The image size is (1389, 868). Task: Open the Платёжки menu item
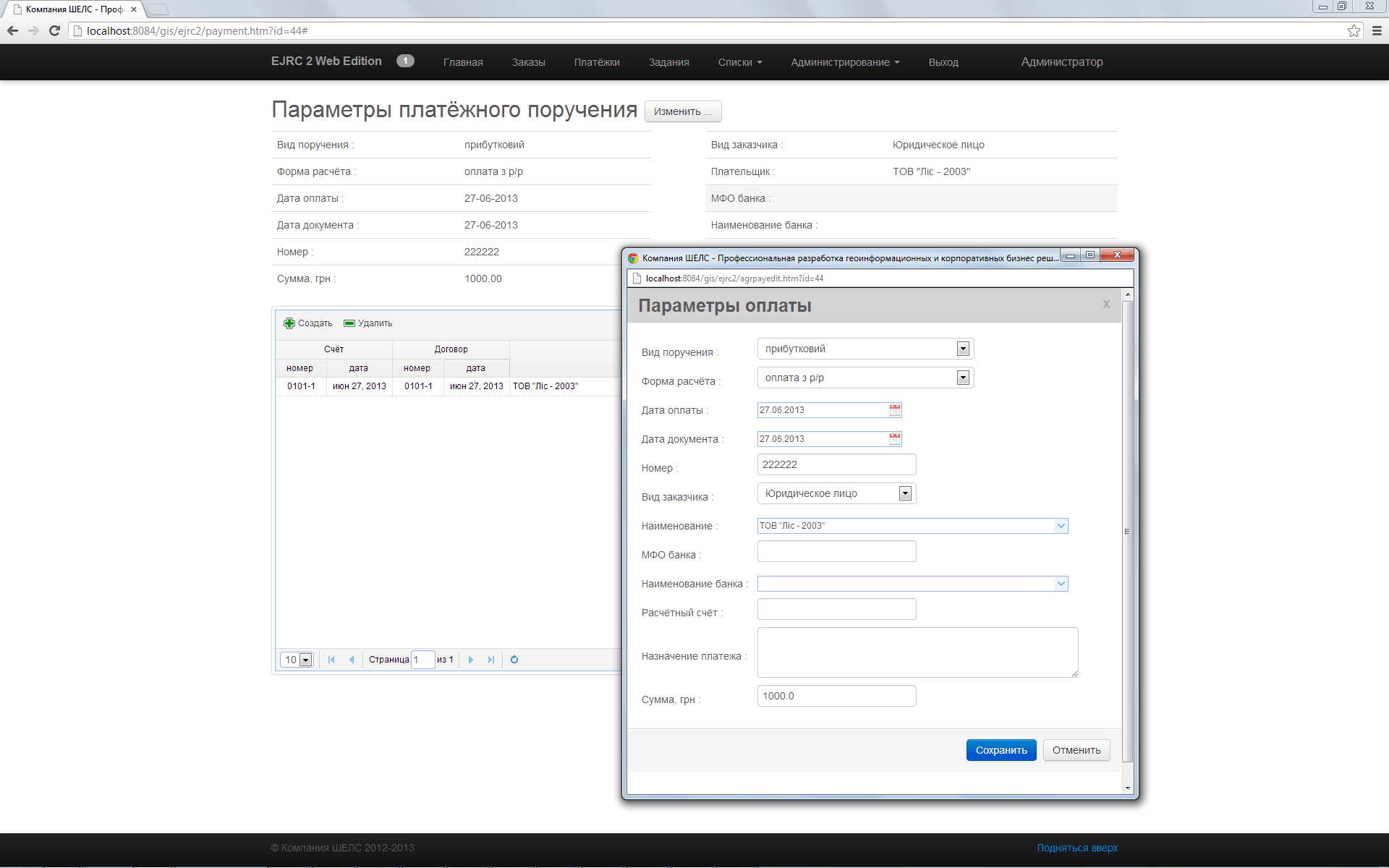point(597,62)
